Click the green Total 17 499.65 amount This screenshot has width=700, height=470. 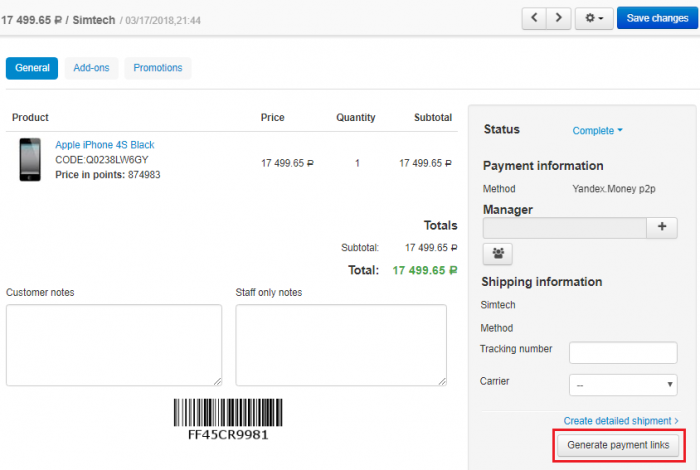[425, 270]
